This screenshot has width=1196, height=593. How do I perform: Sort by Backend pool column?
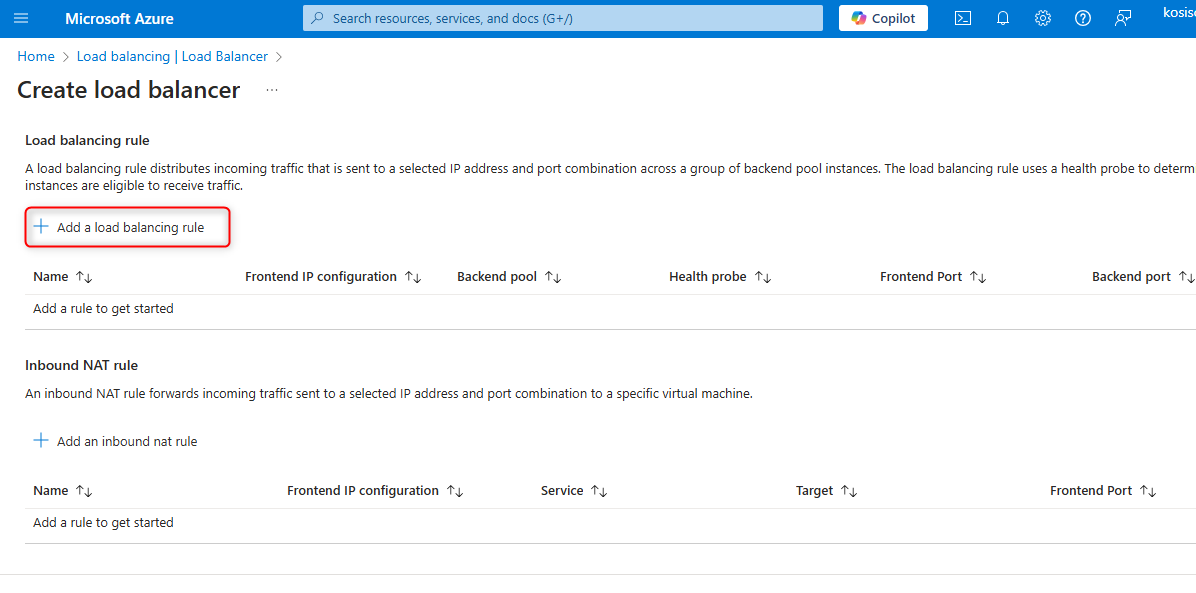point(510,276)
